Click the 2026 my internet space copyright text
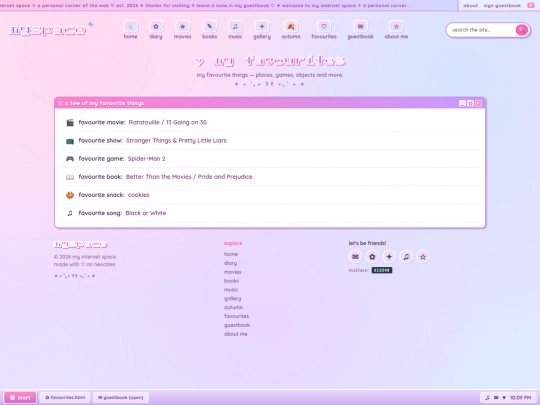This screenshot has width=540, height=405. click(x=85, y=257)
